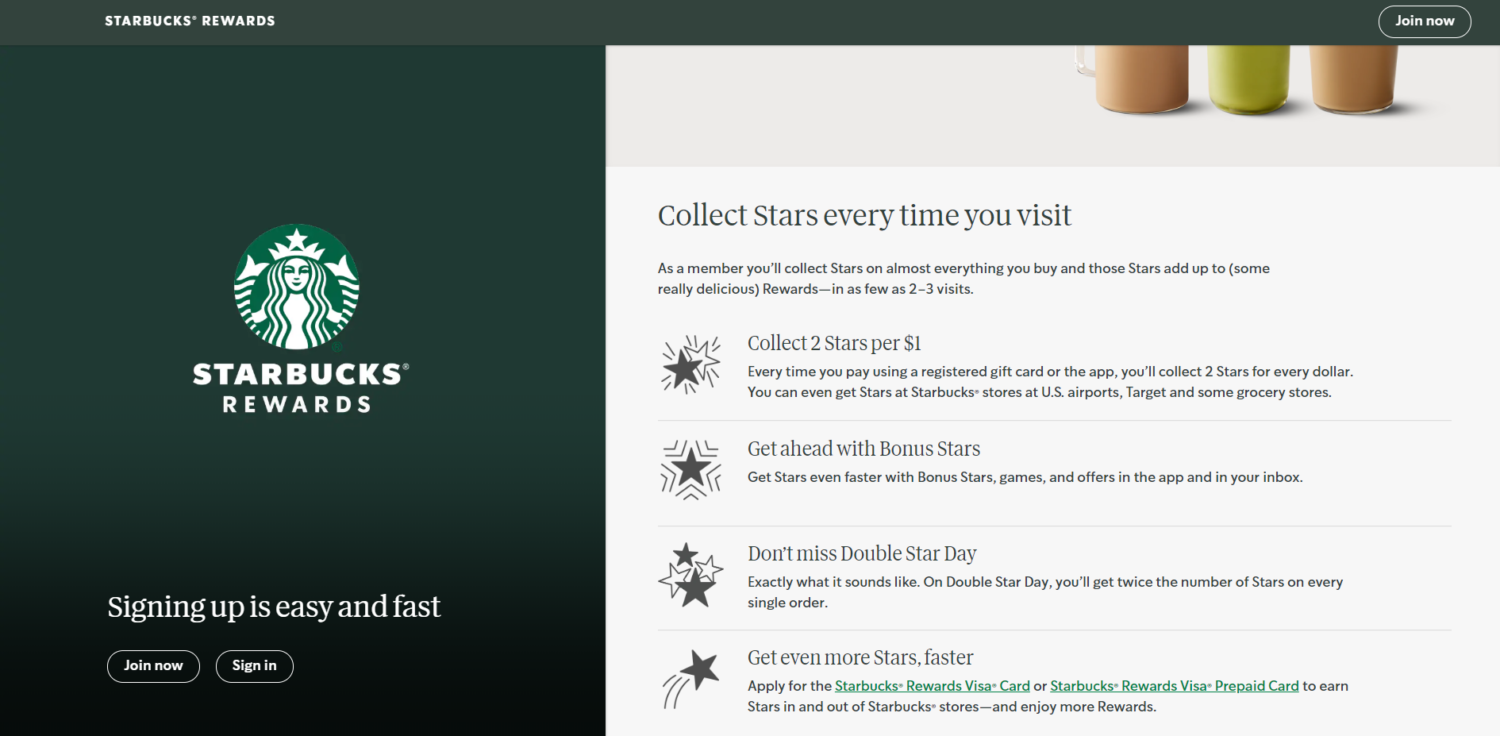Click the star burst icon beside Collect 2 Stars
The width and height of the screenshot is (1500, 736).
[x=691, y=365]
